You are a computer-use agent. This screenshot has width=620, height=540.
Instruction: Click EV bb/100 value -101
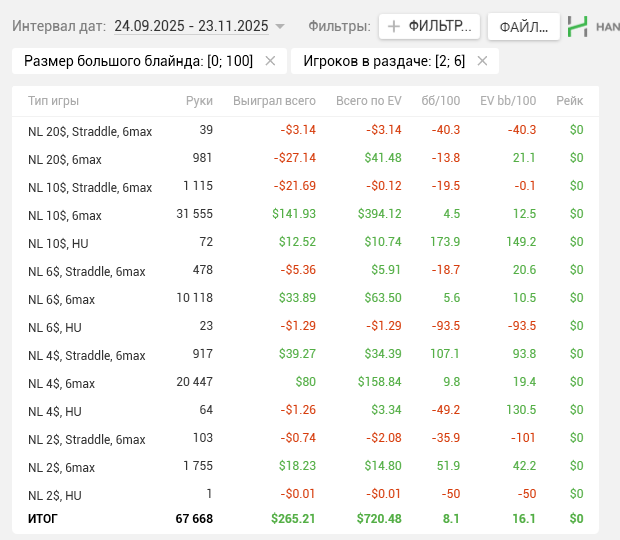(x=523, y=438)
